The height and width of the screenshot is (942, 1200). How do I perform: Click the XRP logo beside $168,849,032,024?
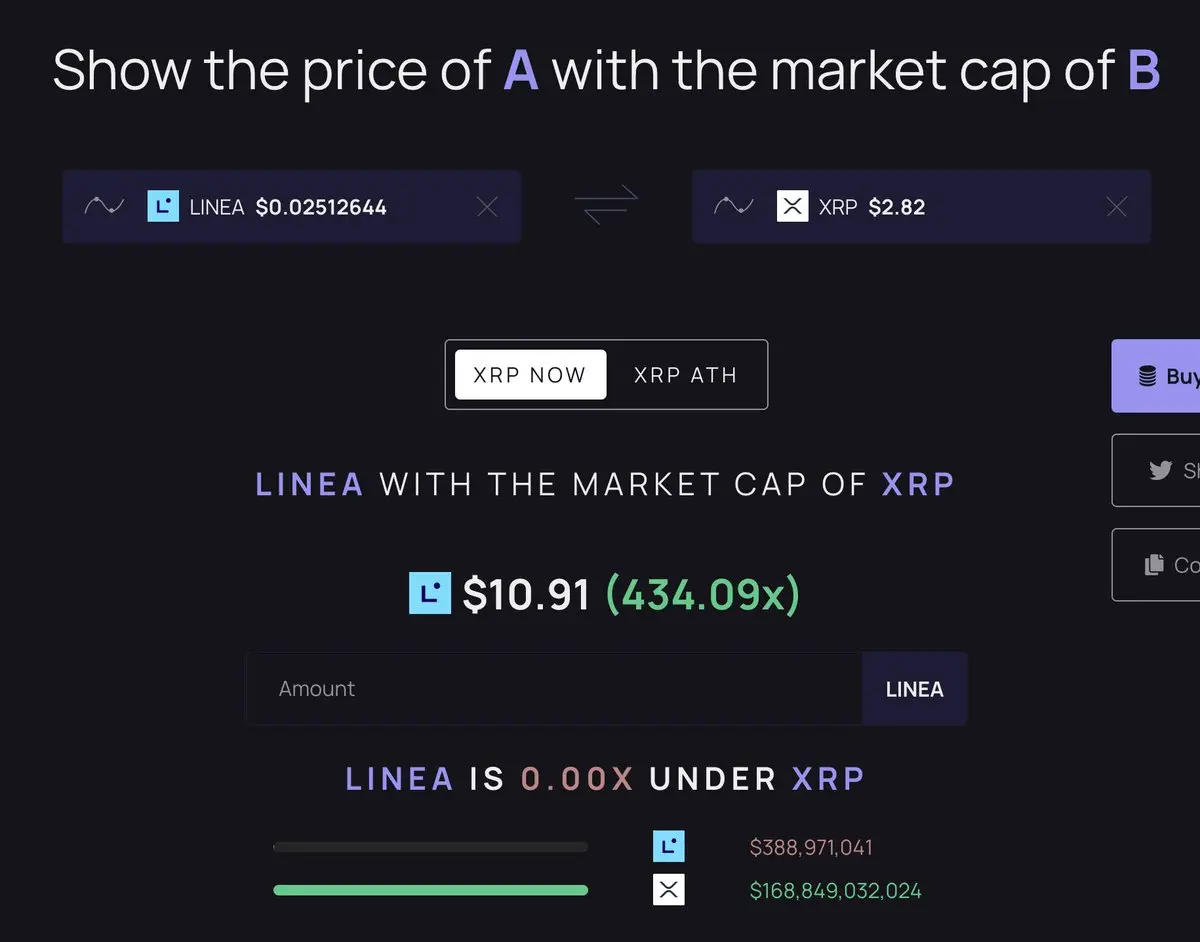point(668,890)
